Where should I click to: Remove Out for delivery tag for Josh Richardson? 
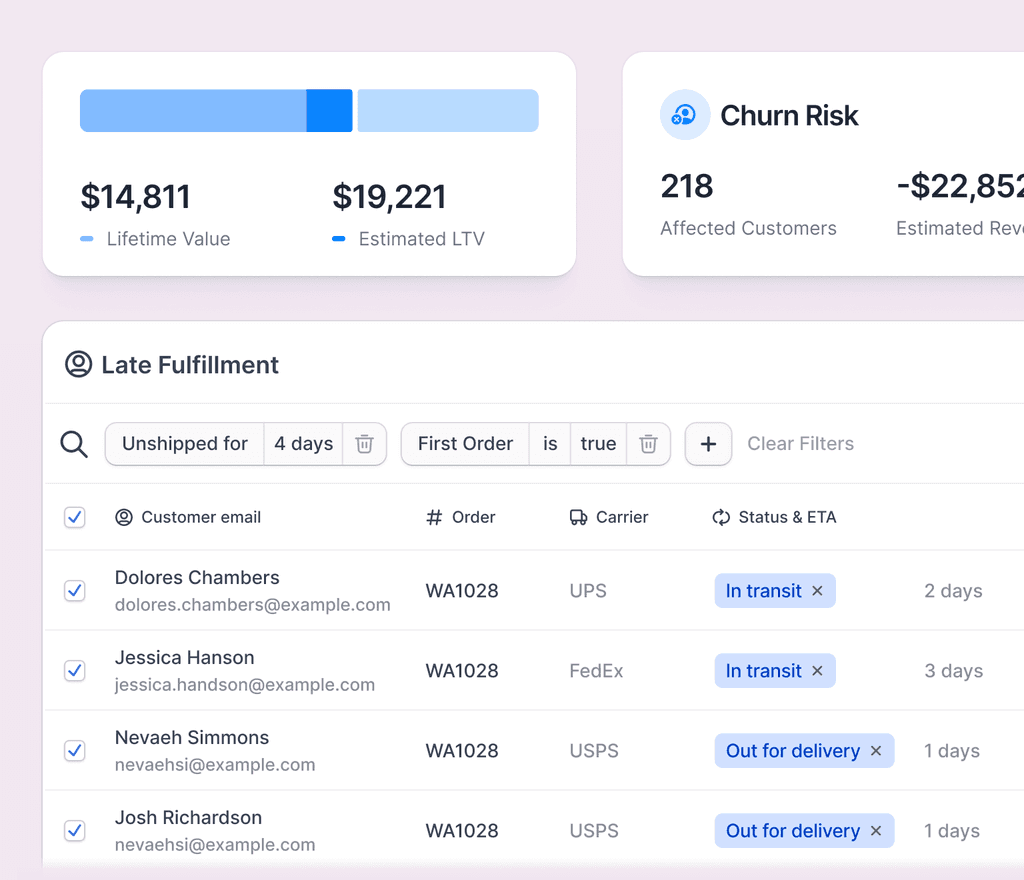(876, 830)
